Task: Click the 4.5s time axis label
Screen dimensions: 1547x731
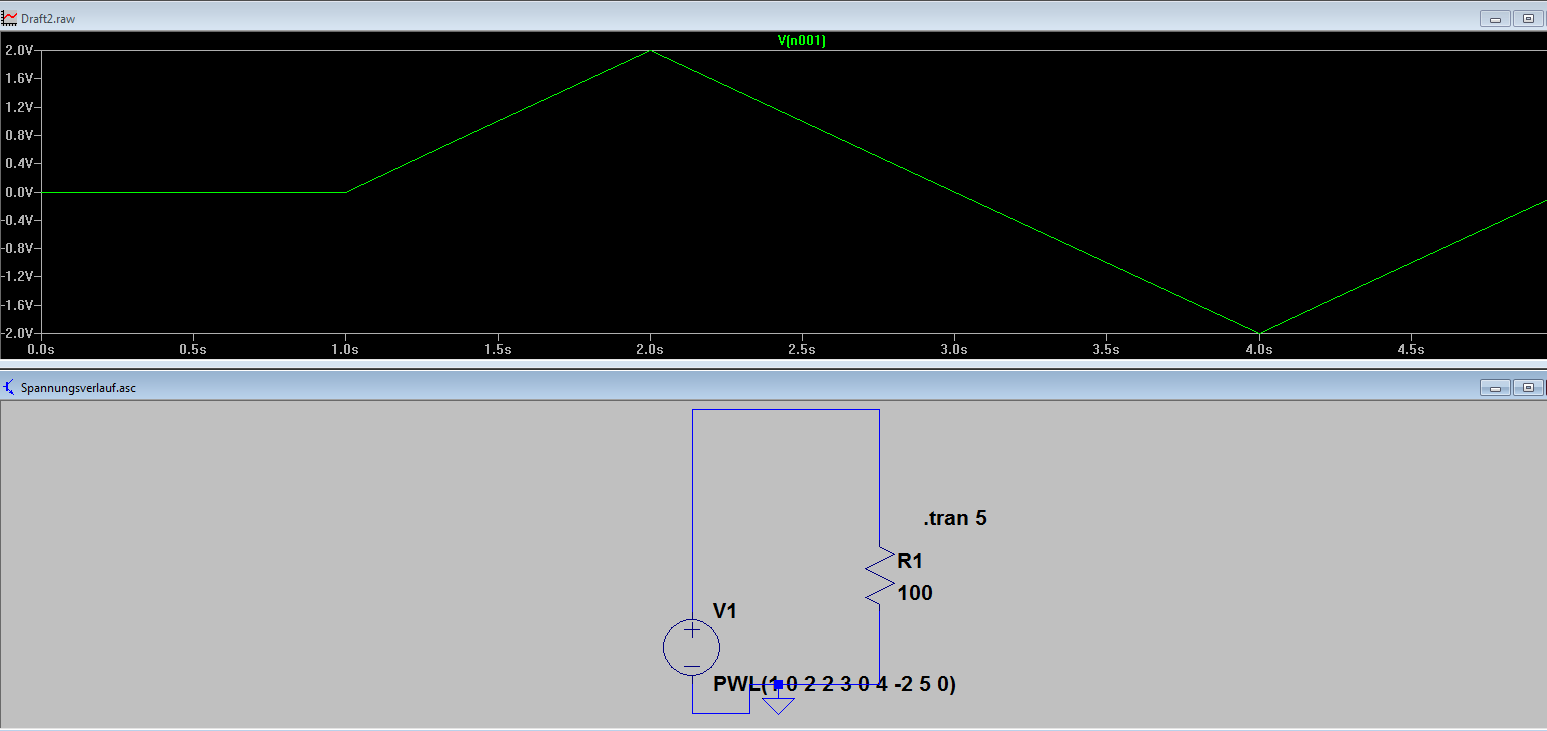Action: (x=1411, y=350)
